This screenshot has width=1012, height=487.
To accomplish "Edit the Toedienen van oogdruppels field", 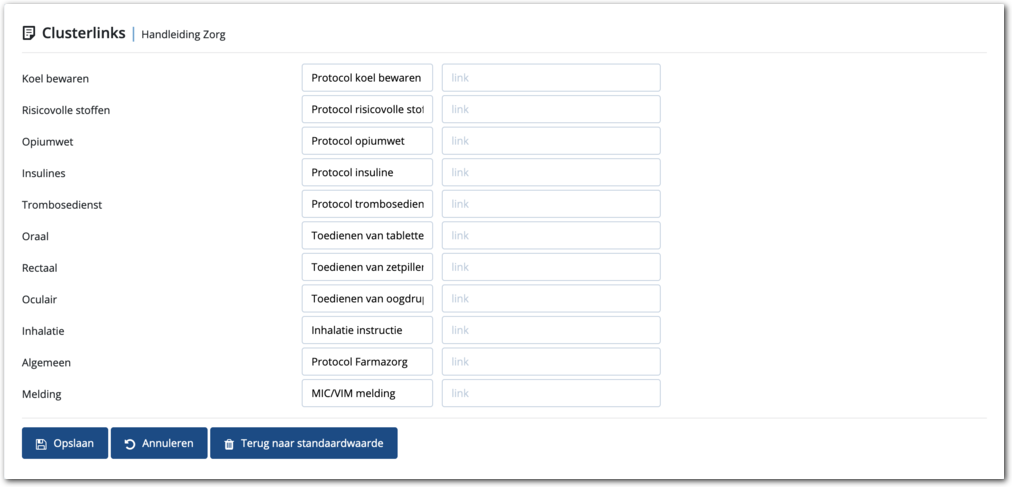I will (x=367, y=299).
